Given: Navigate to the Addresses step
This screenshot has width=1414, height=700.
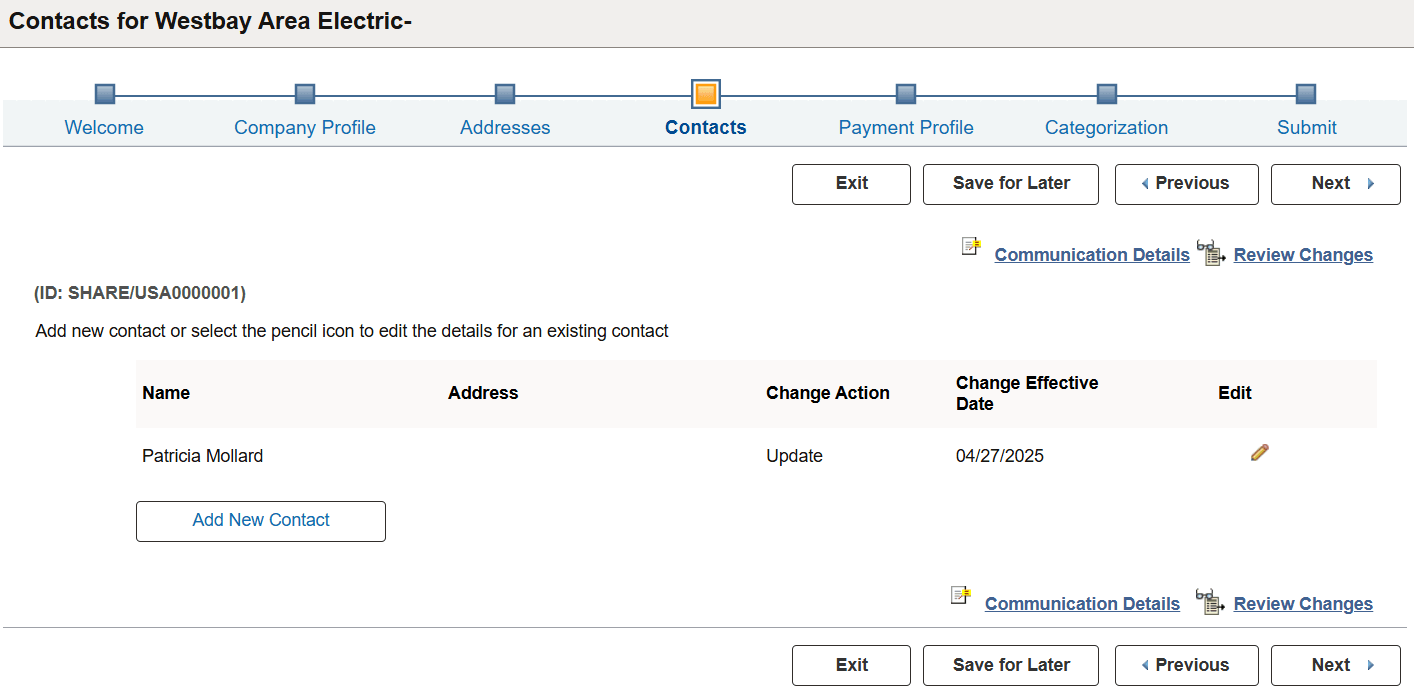Looking at the screenshot, I should (x=505, y=127).
